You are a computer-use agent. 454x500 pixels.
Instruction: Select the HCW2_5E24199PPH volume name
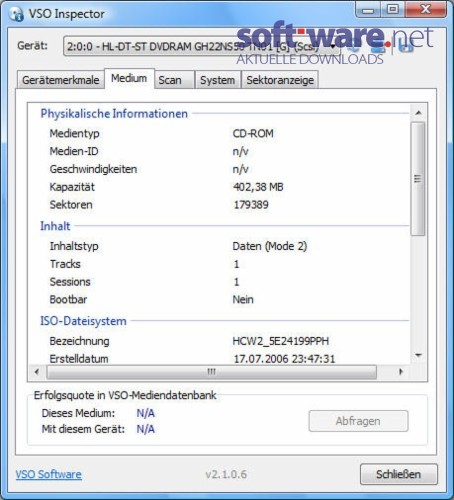[x=281, y=341]
